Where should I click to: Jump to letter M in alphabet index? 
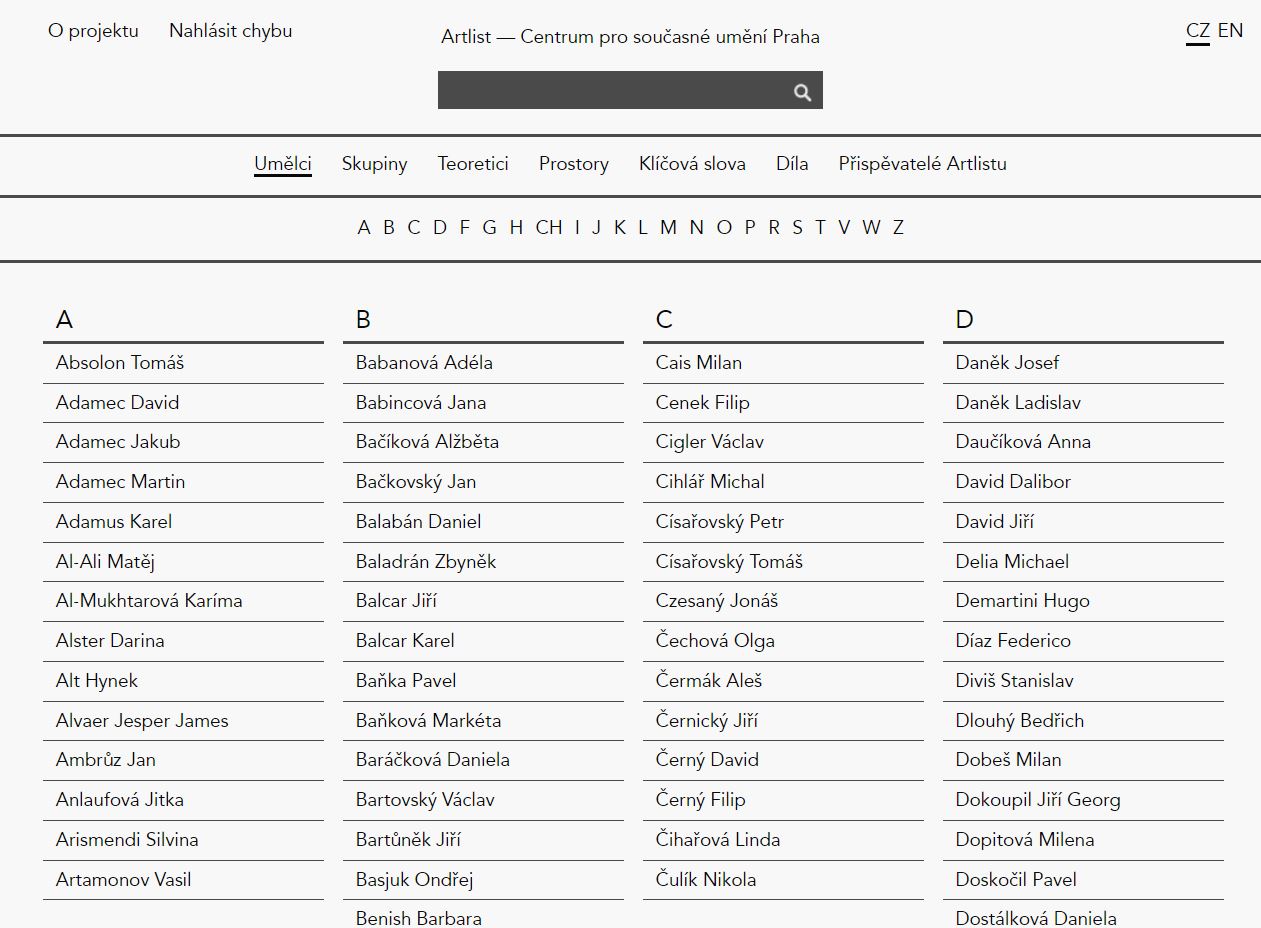pos(668,228)
